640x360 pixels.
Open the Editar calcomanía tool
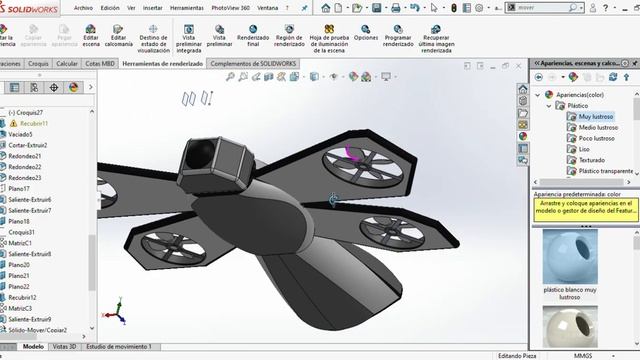[x=118, y=35]
